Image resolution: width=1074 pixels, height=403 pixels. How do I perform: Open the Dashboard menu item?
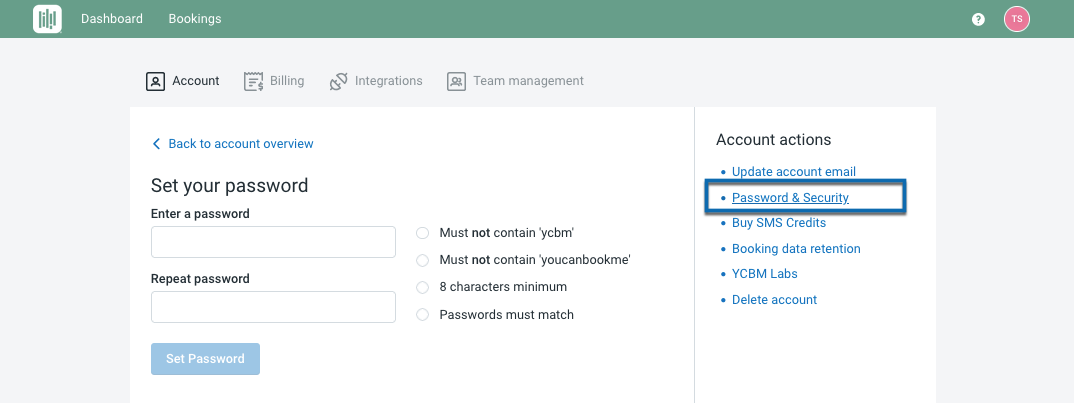(x=112, y=19)
